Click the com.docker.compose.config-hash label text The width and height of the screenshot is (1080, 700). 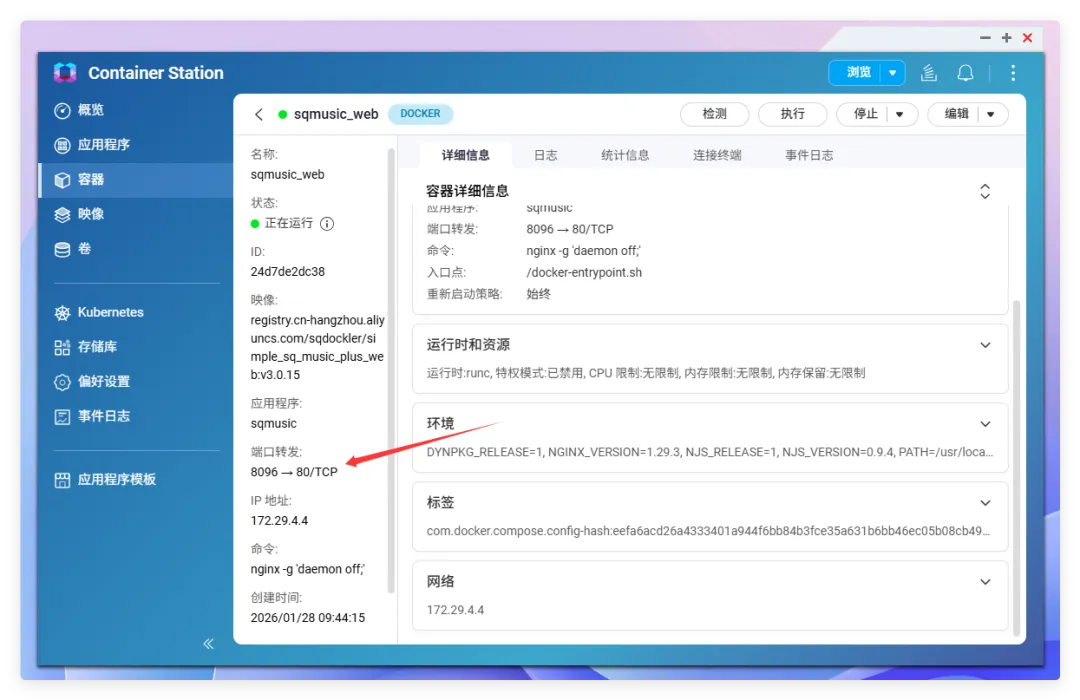pos(708,531)
